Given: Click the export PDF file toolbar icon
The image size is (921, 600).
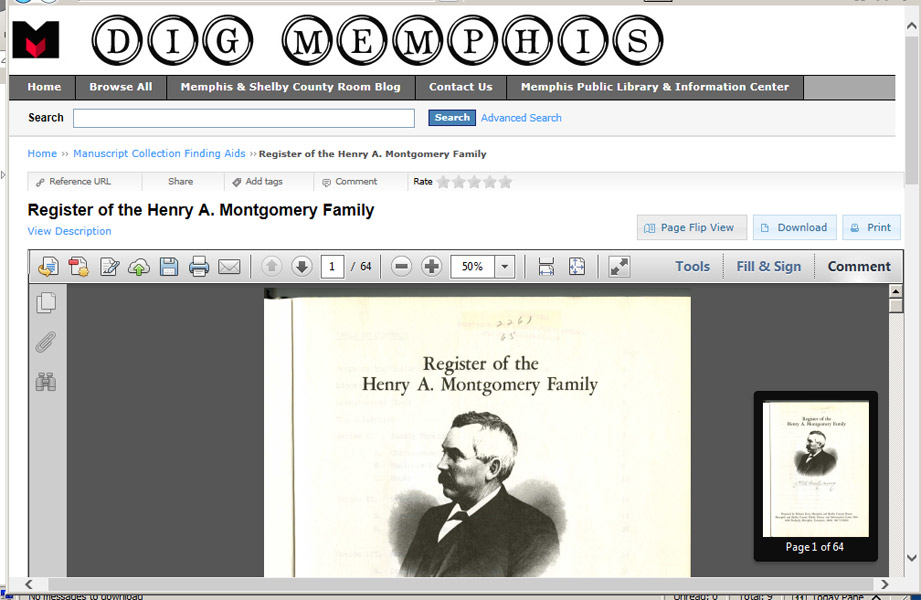Looking at the screenshot, I should (48, 267).
